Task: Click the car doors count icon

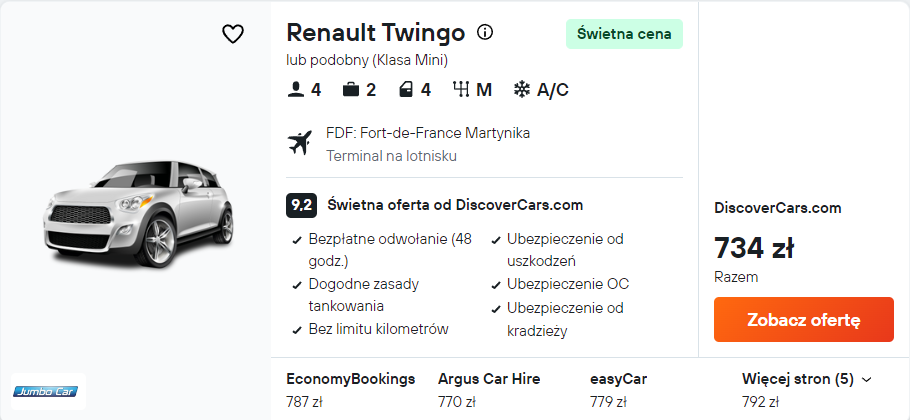Action: (407, 89)
